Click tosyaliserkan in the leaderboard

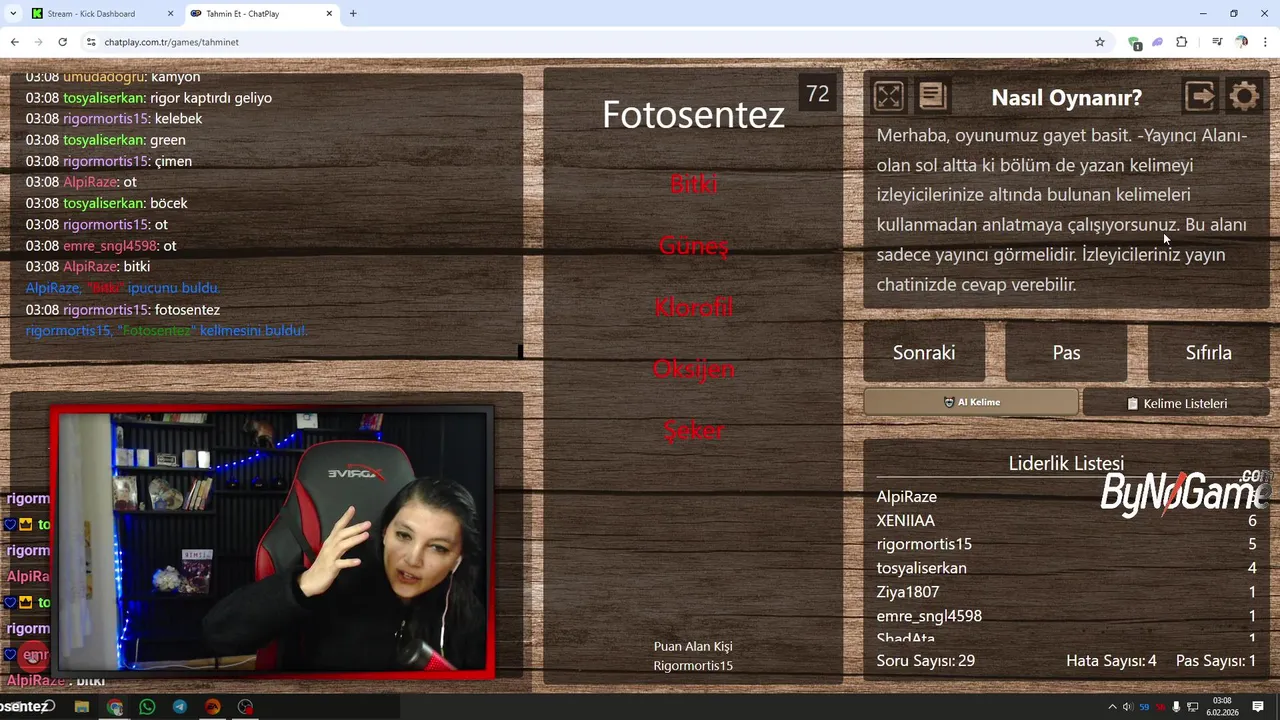tap(921, 568)
